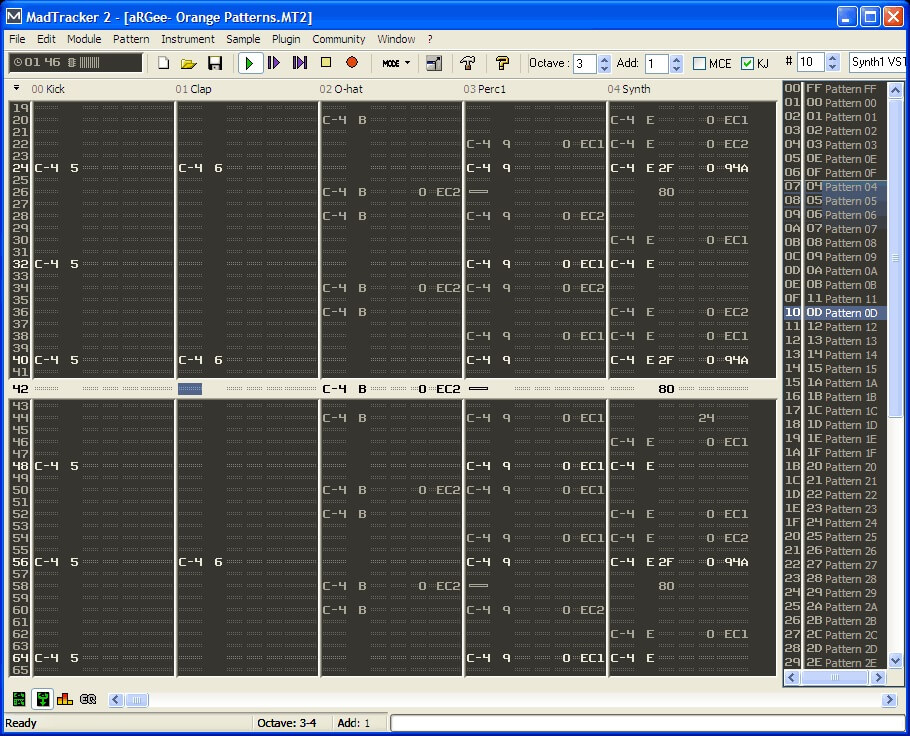Image resolution: width=910 pixels, height=736 pixels.
Task: Click the Save module floppy icon
Action: coord(215,63)
